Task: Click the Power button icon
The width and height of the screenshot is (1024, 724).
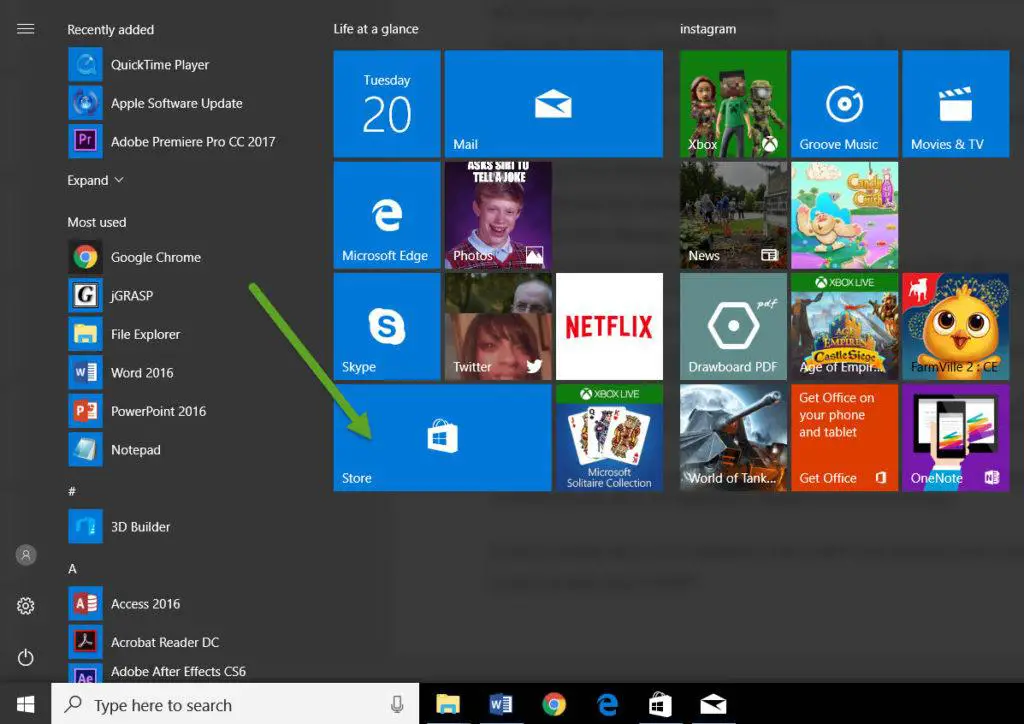Action: point(25,657)
